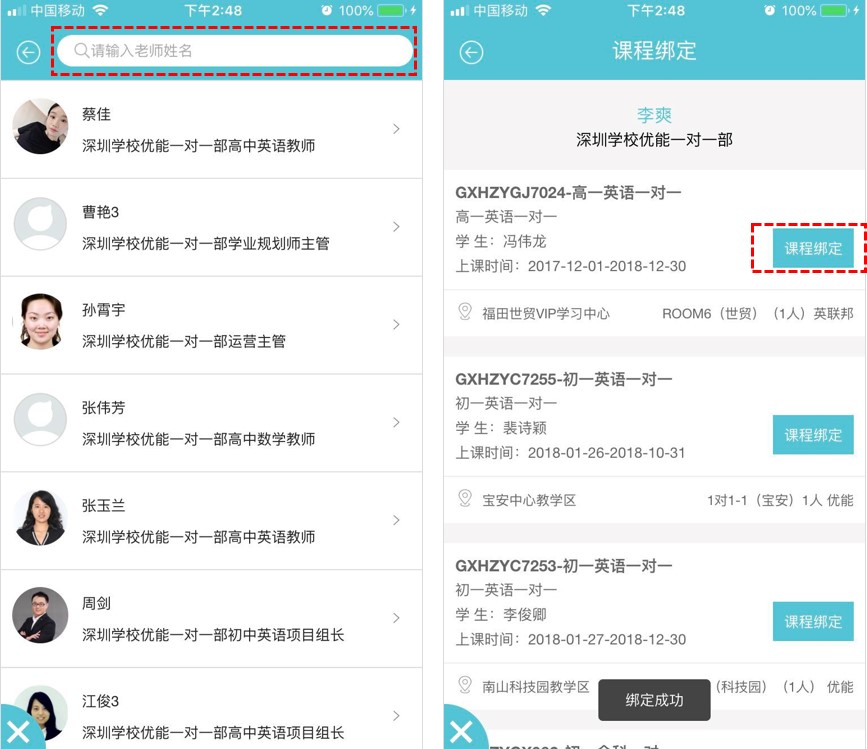The height and width of the screenshot is (749, 867).
Task: Click the search magnifier icon
Action: click(81, 51)
